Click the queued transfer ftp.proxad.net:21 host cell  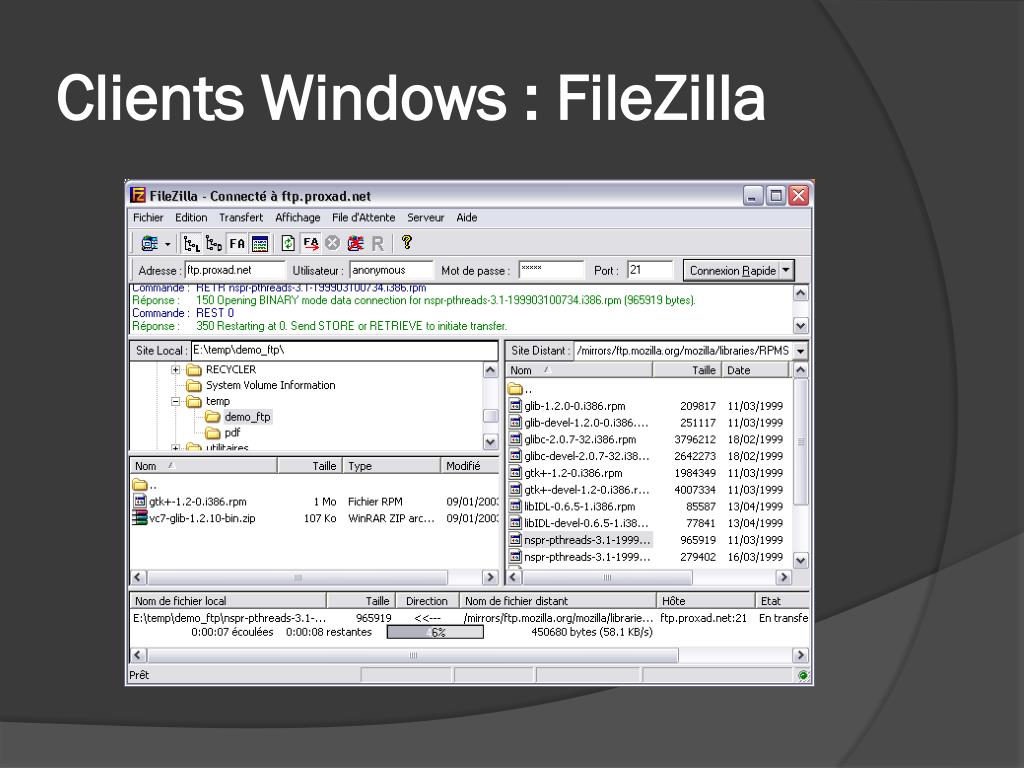pos(703,618)
